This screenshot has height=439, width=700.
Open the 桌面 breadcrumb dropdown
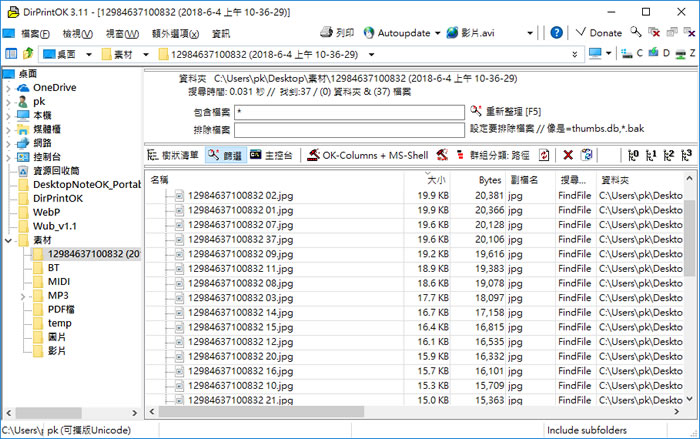(x=89, y=54)
